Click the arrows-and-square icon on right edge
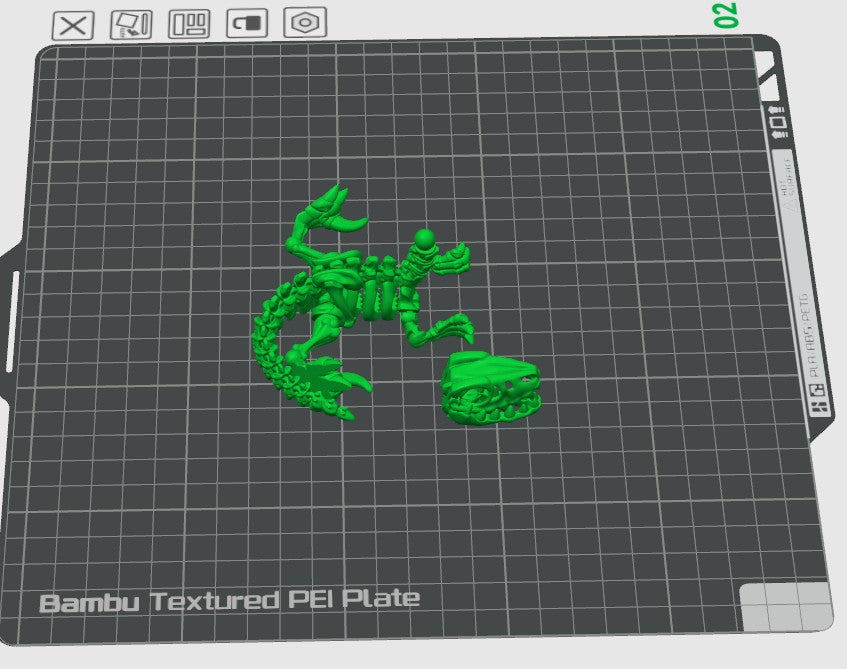 pyautogui.click(x=779, y=124)
